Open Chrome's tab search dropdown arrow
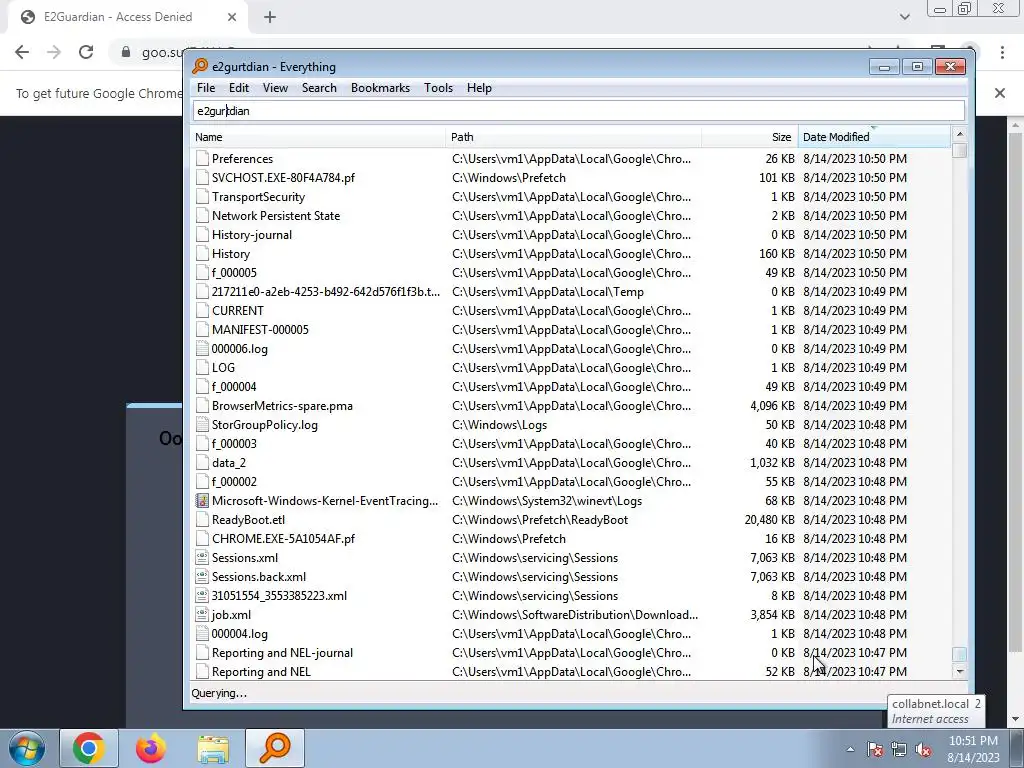This screenshot has height=768, width=1024. pos(904,17)
